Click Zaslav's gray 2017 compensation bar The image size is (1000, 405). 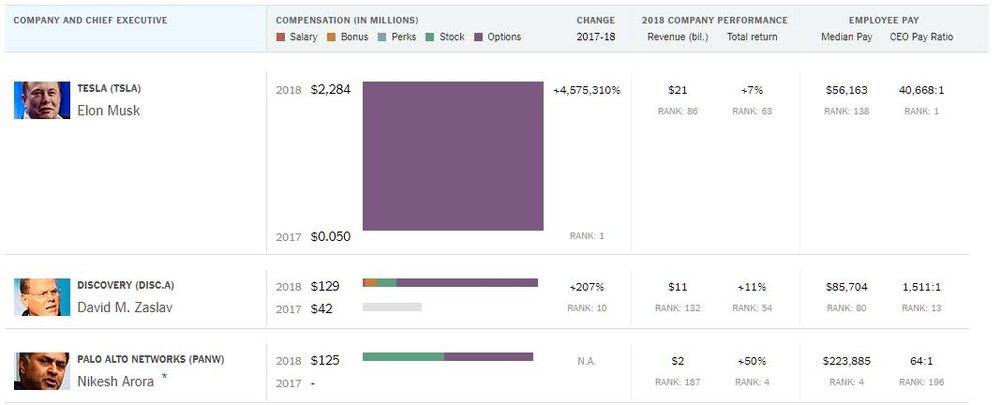pyautogui.click(x=392, y=307)
